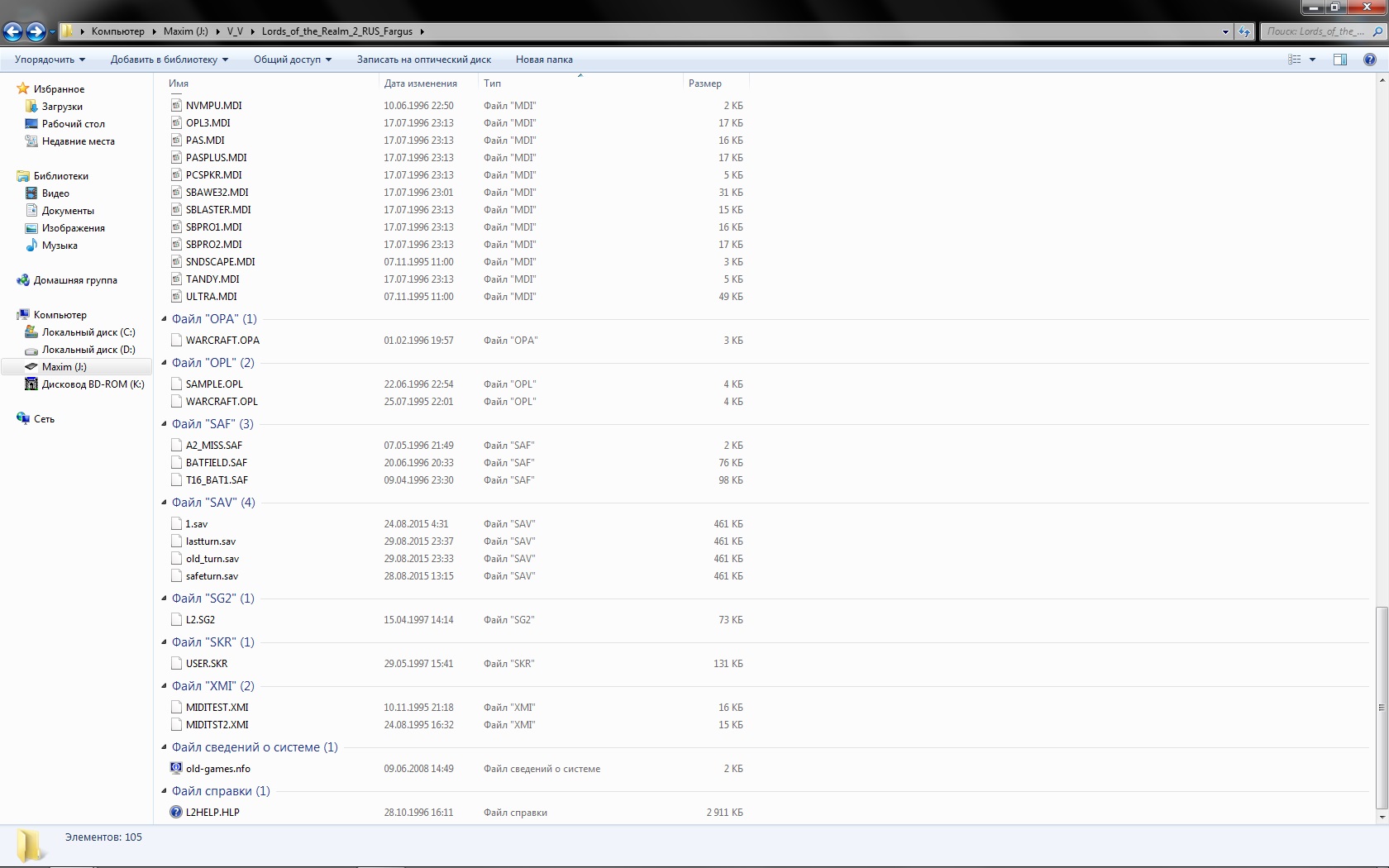Open the previous locations dropdown arrow
Image resolution: width=1389 pixels, height=868 pixels.
pyautogui.click(x=52, y=32)
